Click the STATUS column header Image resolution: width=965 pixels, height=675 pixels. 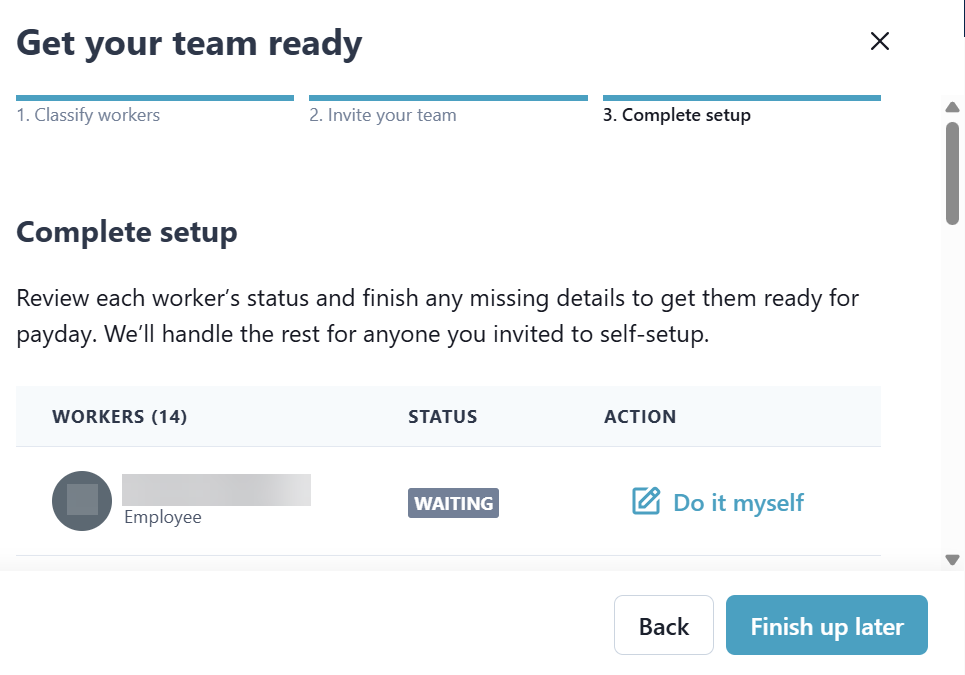click(442, 416)
